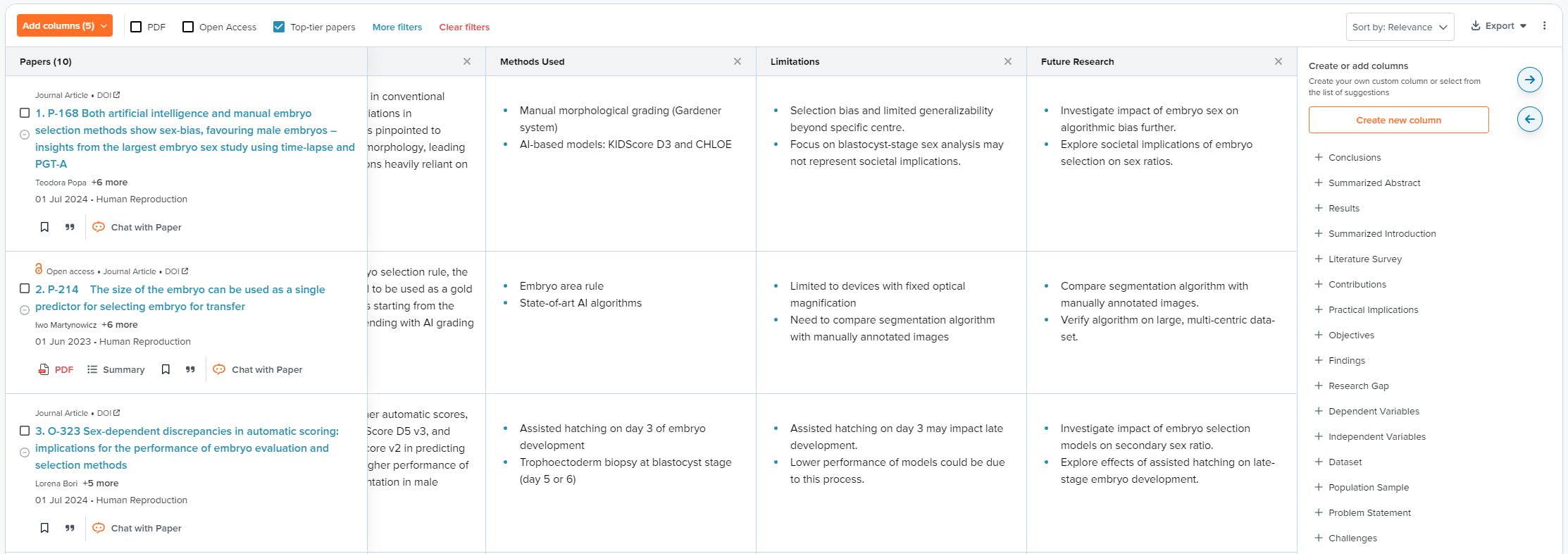Click the right arrow scroll columns button
Image resolution: width=1568 pixels, height=554 pixels.
point(1529,80)
